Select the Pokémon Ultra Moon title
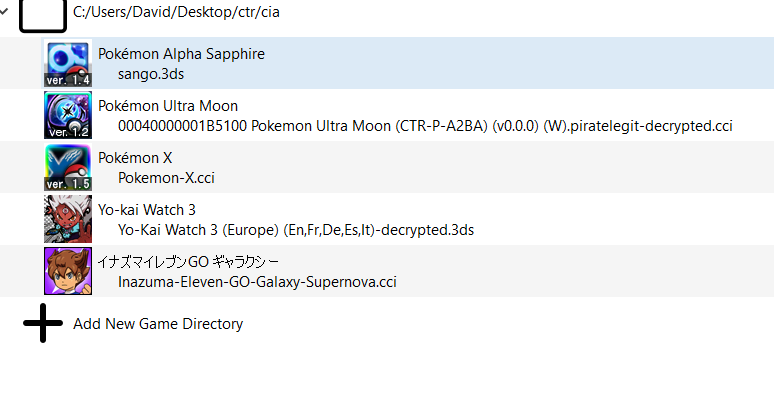 pyautogui.click(x=168, y=106)
